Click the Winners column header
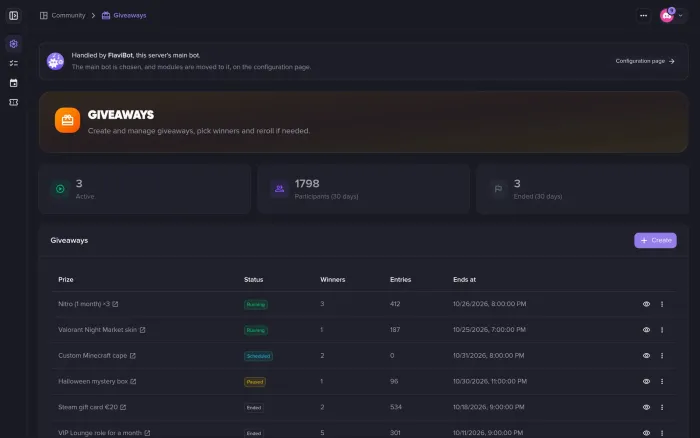The height and width of the screenshot is (438, 700). pyautogui.click(x=333, y=279)
